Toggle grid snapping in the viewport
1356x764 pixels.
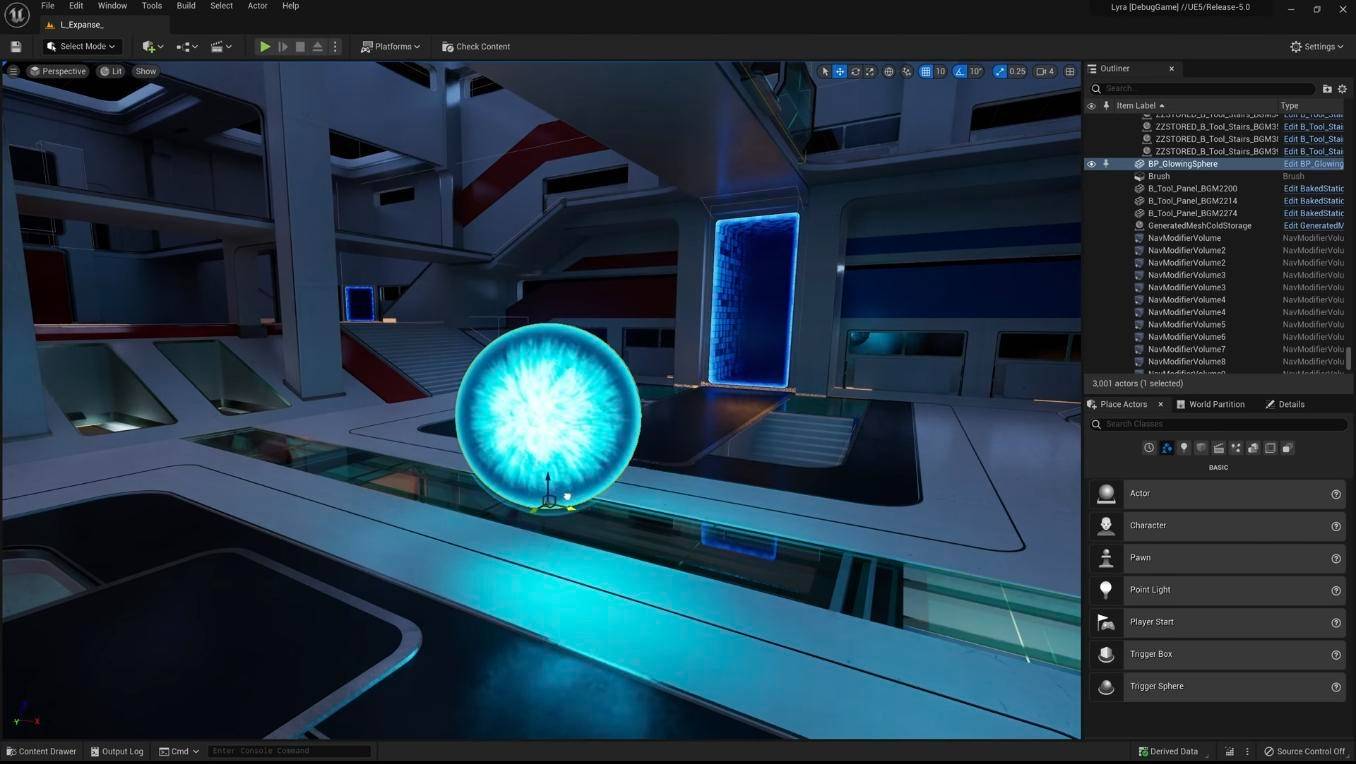point(926,72)
